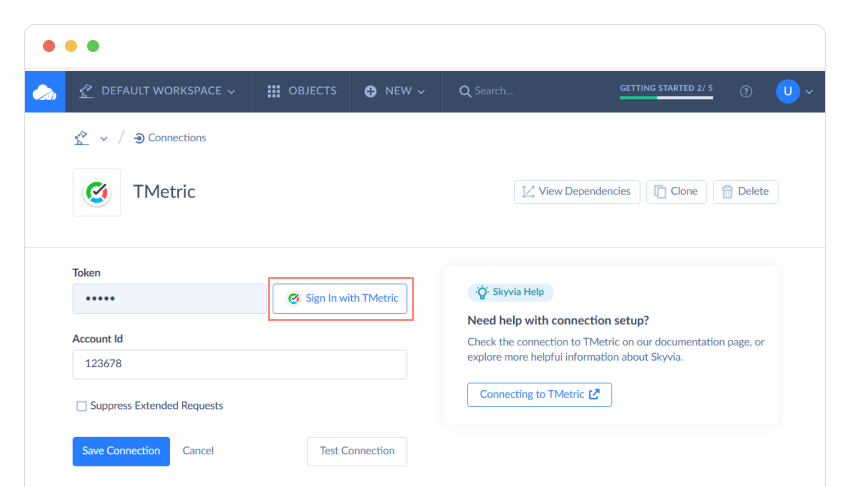Image resolution: width=851 pixels, height=487 pixels.
Task: Click the search magnifier icon
Action: (x=465, y=91)
